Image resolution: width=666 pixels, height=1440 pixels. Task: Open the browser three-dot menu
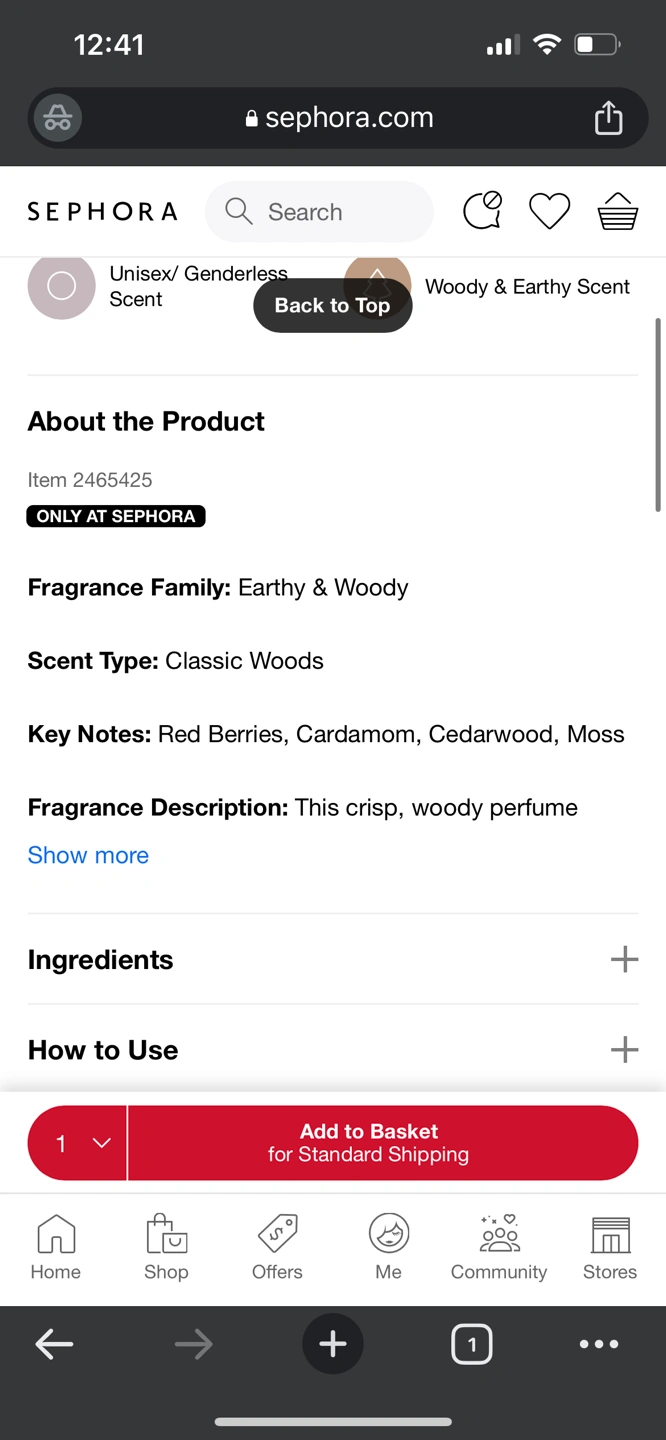click(x=599, y=1345)
